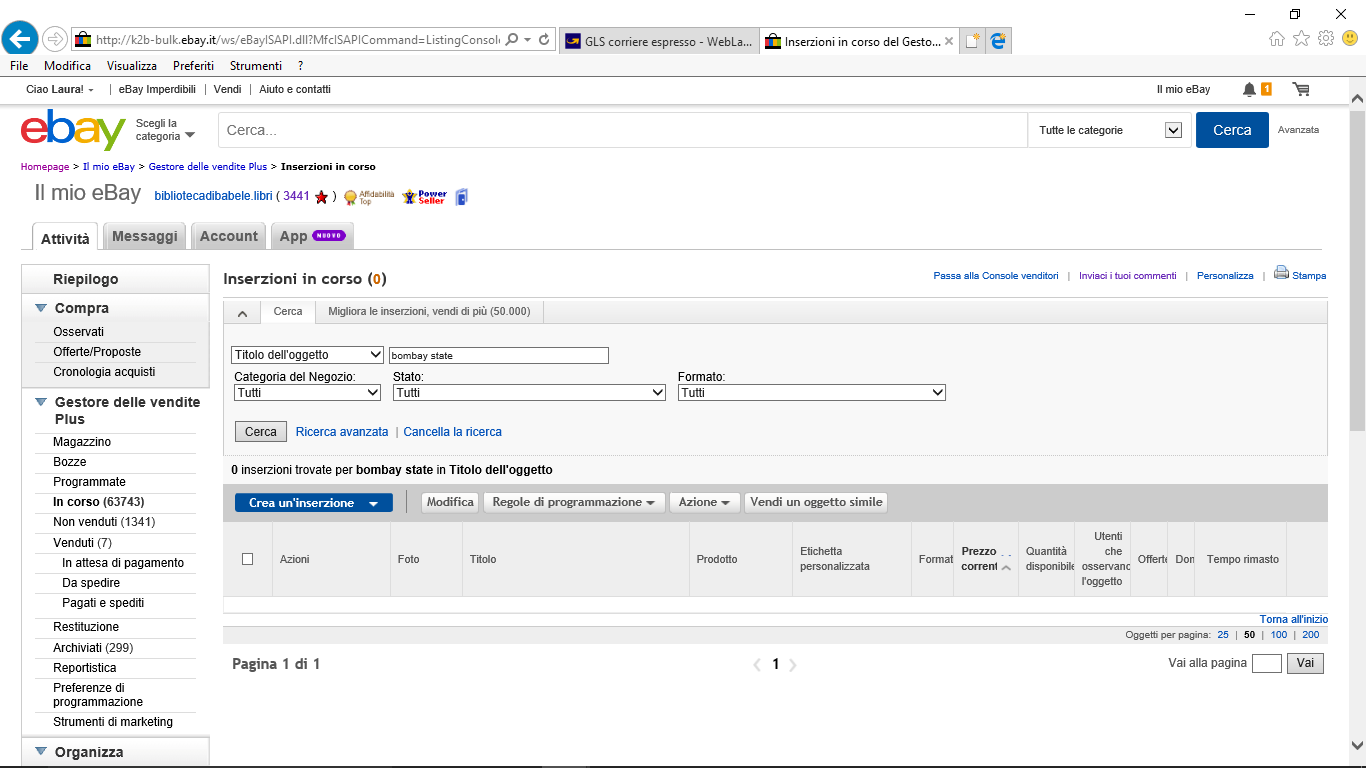Open the Strumenti menu
Image resolution: width=1366 pixels, height=768 pixels.
[x=256, y=66]
